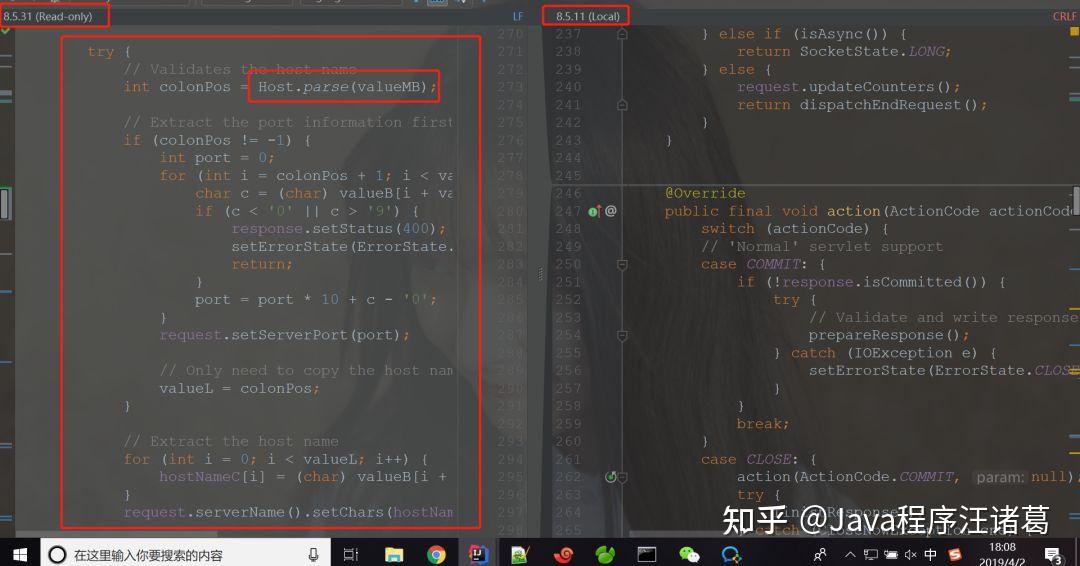
Task: Open Google Chrome from the taskbar
Action: [436, 554]
